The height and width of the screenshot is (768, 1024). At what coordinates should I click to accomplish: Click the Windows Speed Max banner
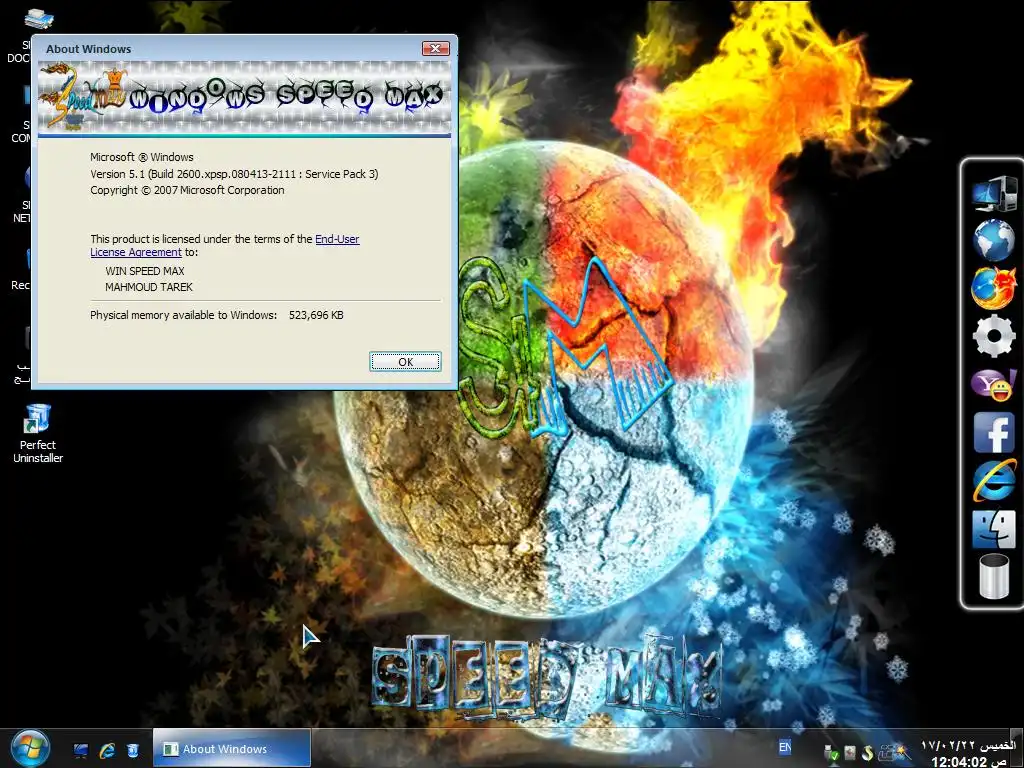(x=244, y=97)
